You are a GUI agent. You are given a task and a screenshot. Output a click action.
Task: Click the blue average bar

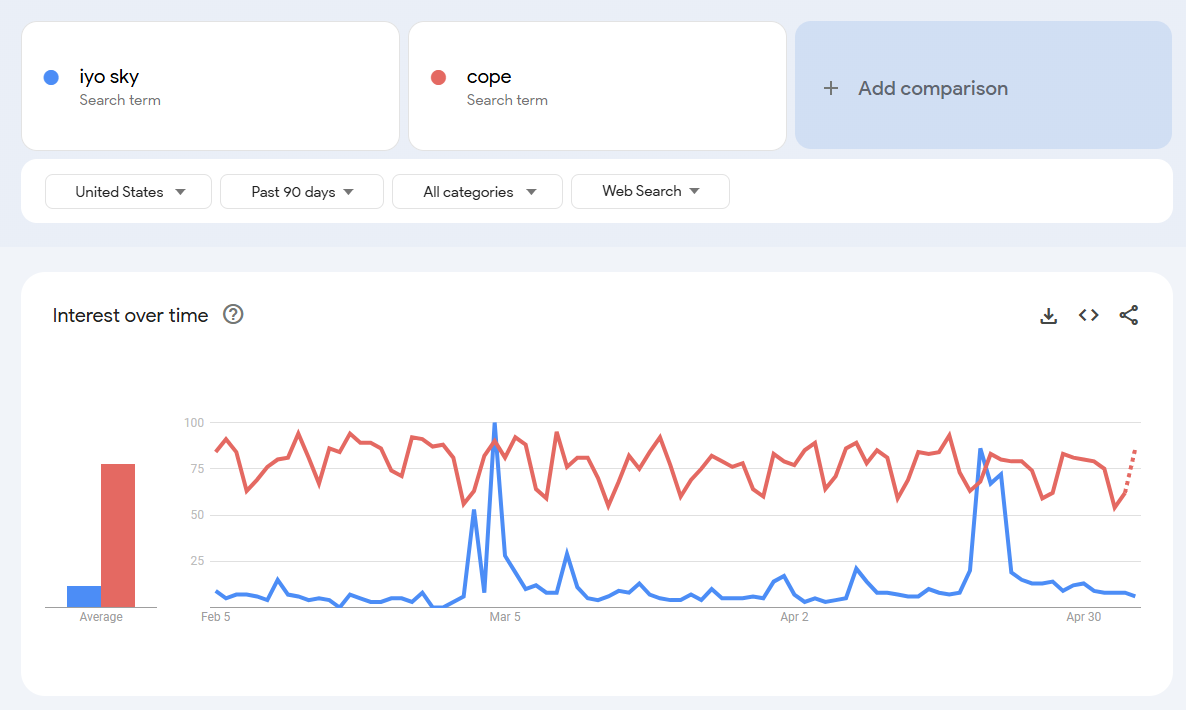click(x=84, y=597)
